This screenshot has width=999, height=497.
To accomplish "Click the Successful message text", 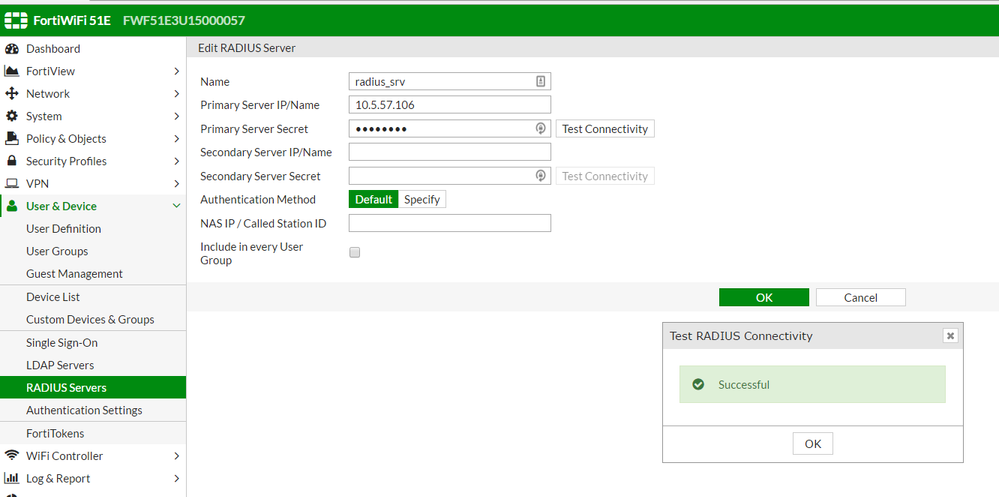I will (x=744, y=384).
